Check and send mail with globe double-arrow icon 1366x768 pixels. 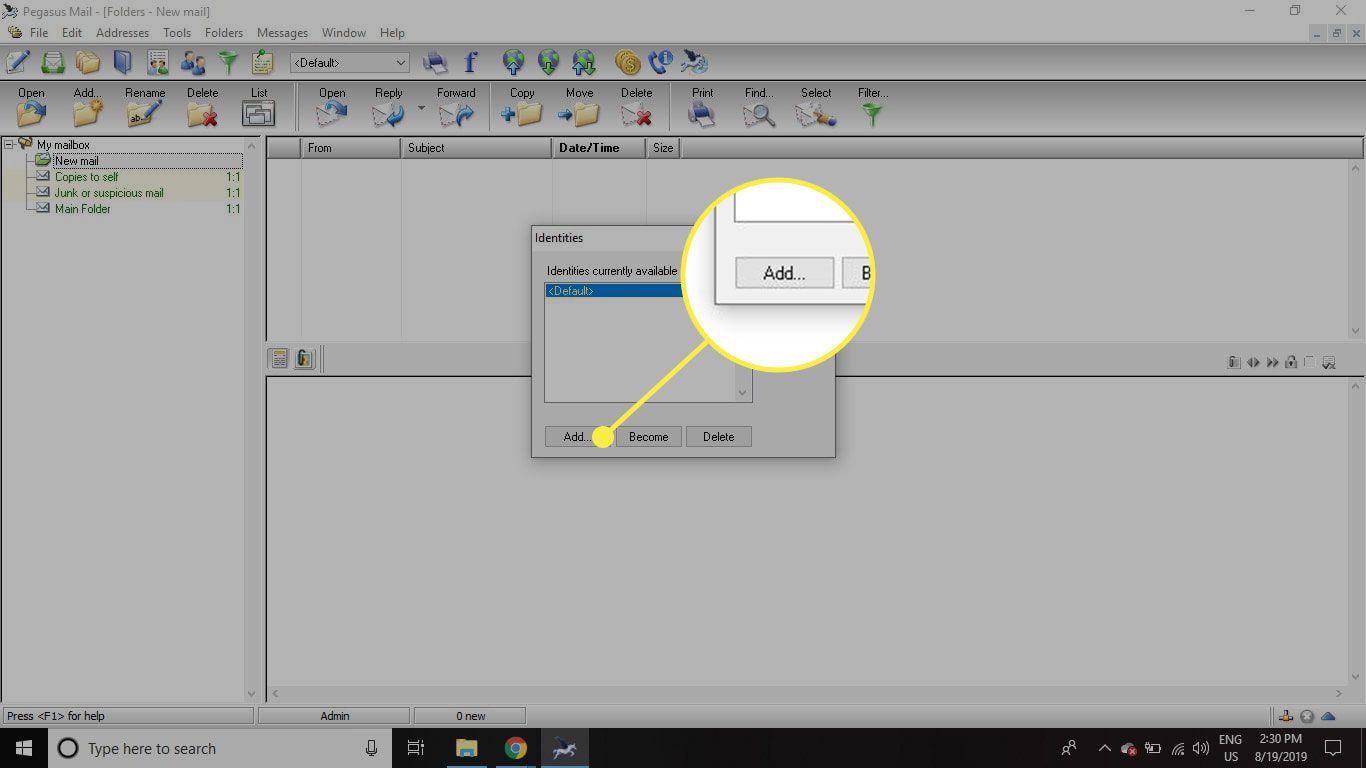click(584, 62)
